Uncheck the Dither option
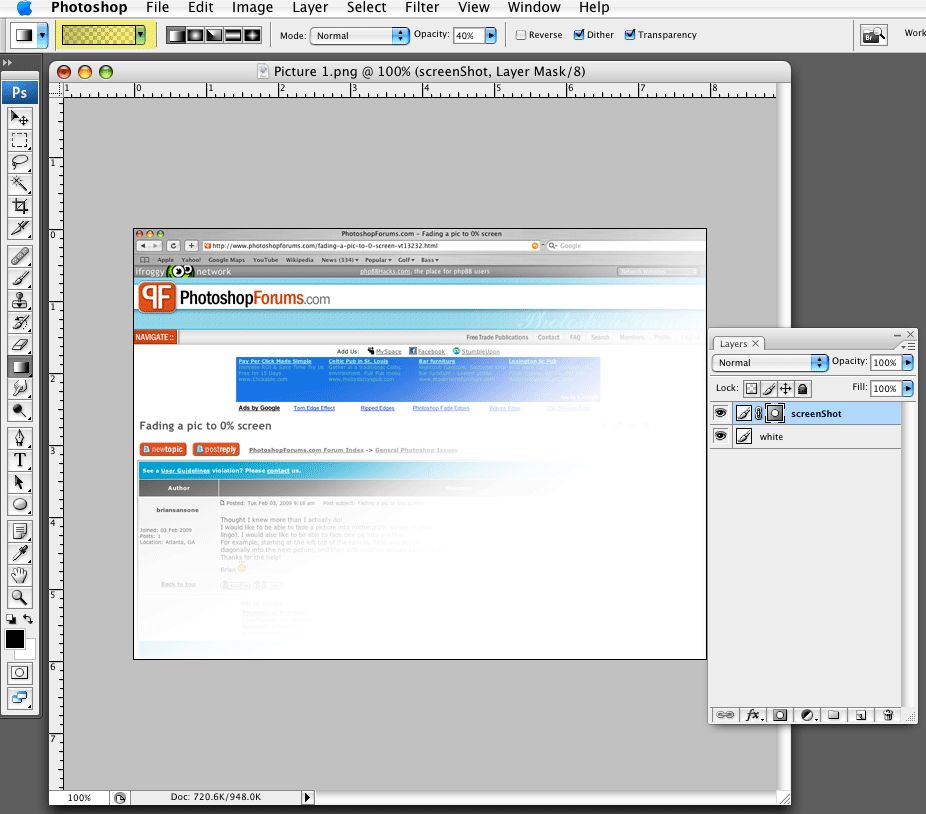The image size is (926, 814). click(579, 35)
